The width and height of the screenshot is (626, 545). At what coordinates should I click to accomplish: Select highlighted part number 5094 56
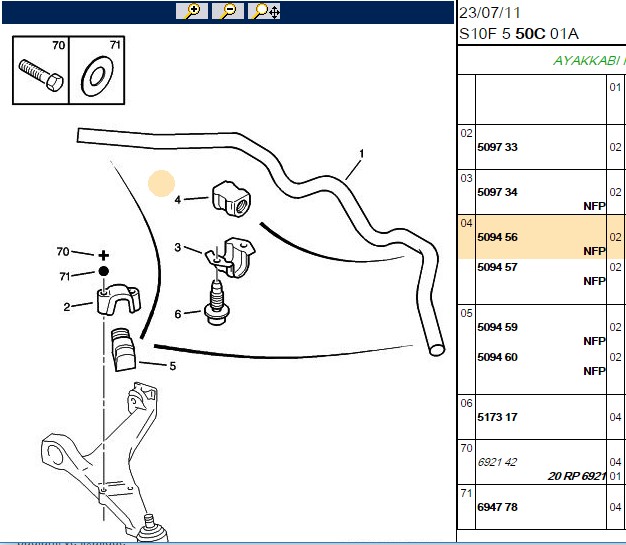point(497,237)
